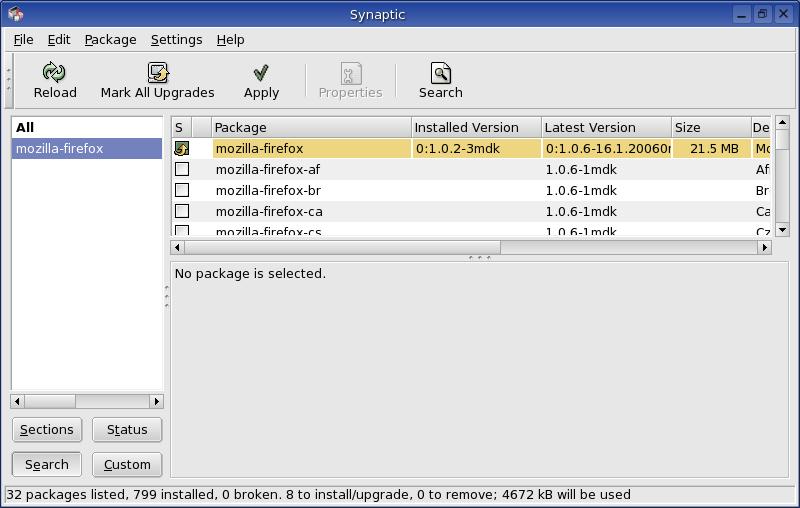800x508 pixels.
Task: Click the Status filter button
Action: click(x=127, y=429)
